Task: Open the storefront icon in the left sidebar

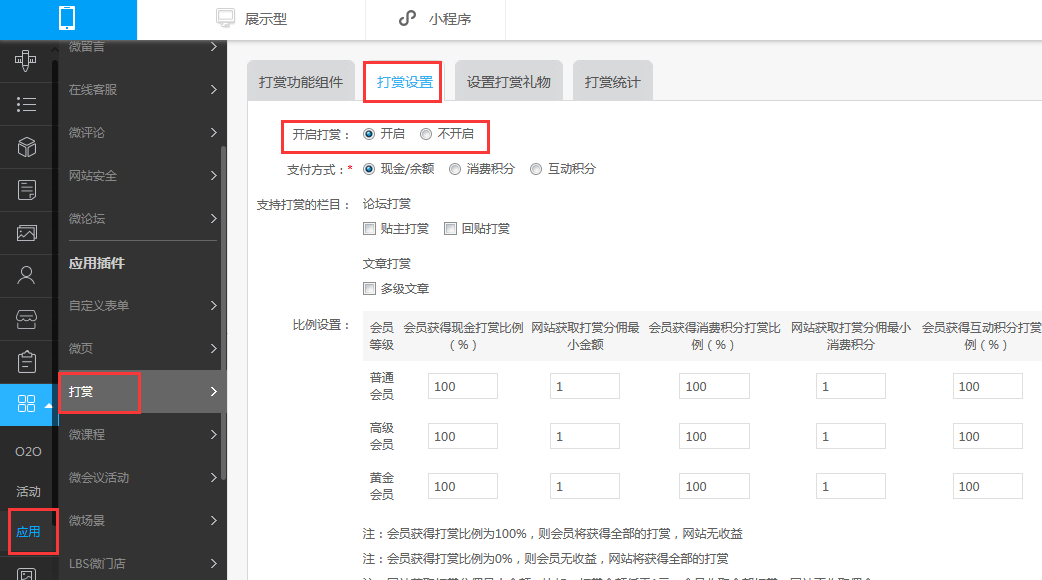Action: click(27, 320)
